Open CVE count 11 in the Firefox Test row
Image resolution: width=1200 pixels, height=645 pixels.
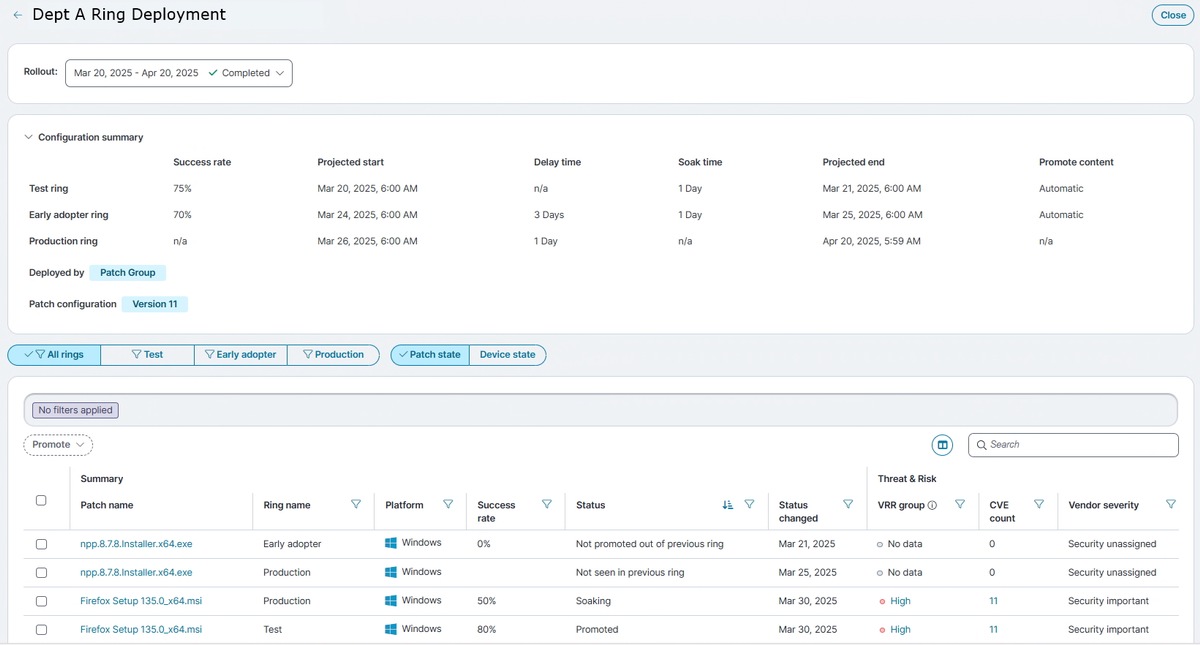coord(994,630)
